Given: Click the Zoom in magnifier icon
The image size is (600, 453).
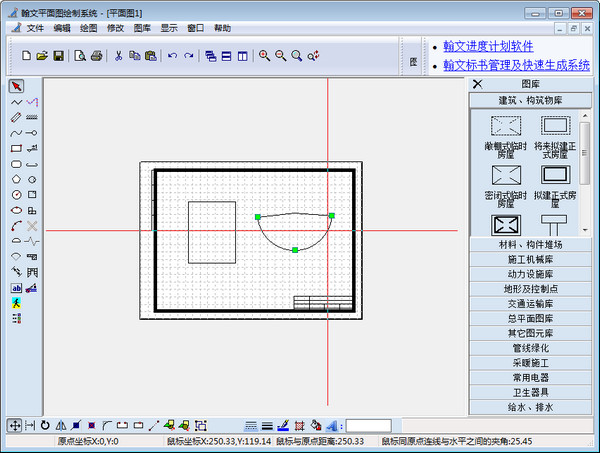Looking at the screenshot, I should (x=265, y=55).
